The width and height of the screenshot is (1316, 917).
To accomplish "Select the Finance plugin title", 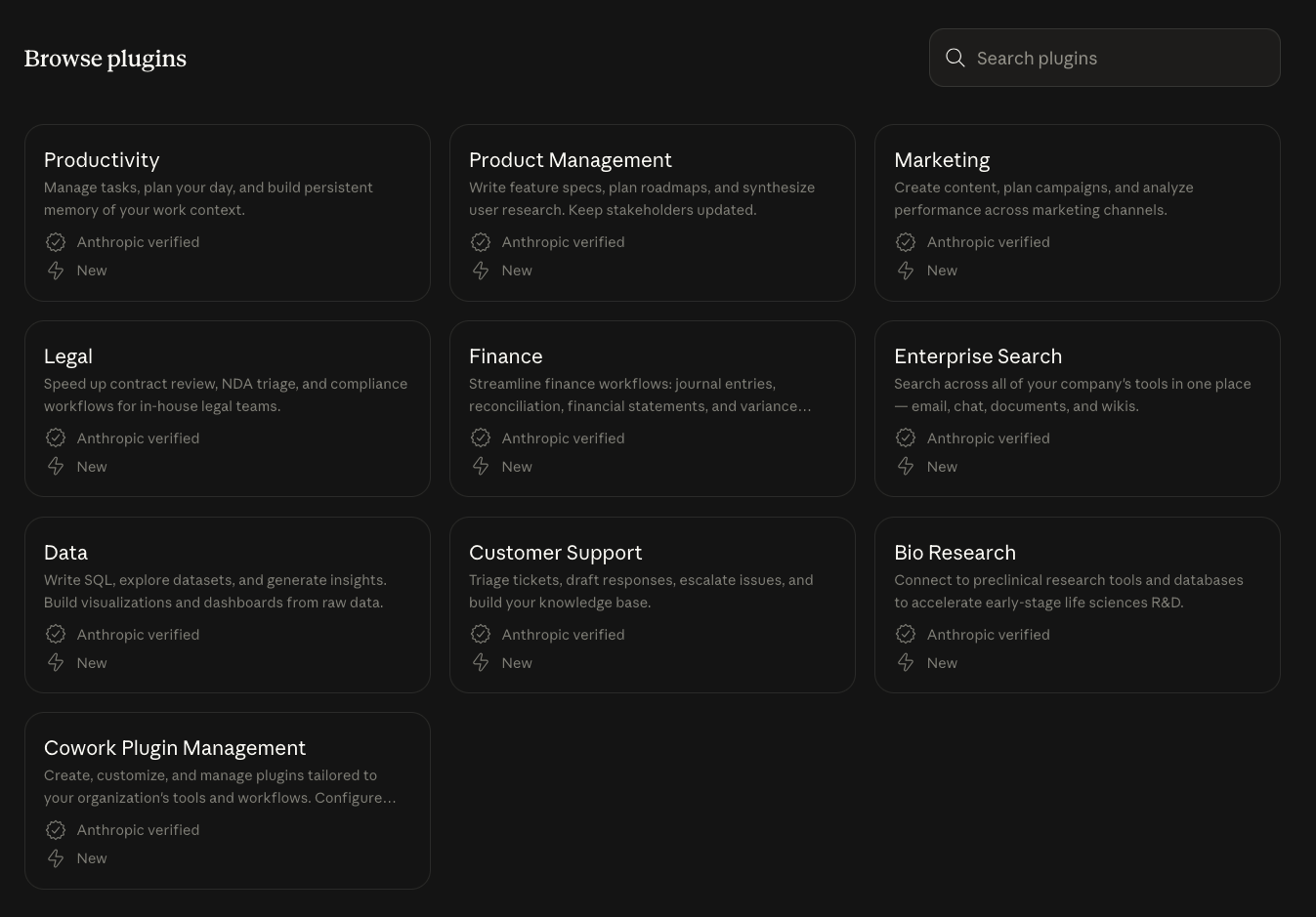I will [x=505, y=356].
